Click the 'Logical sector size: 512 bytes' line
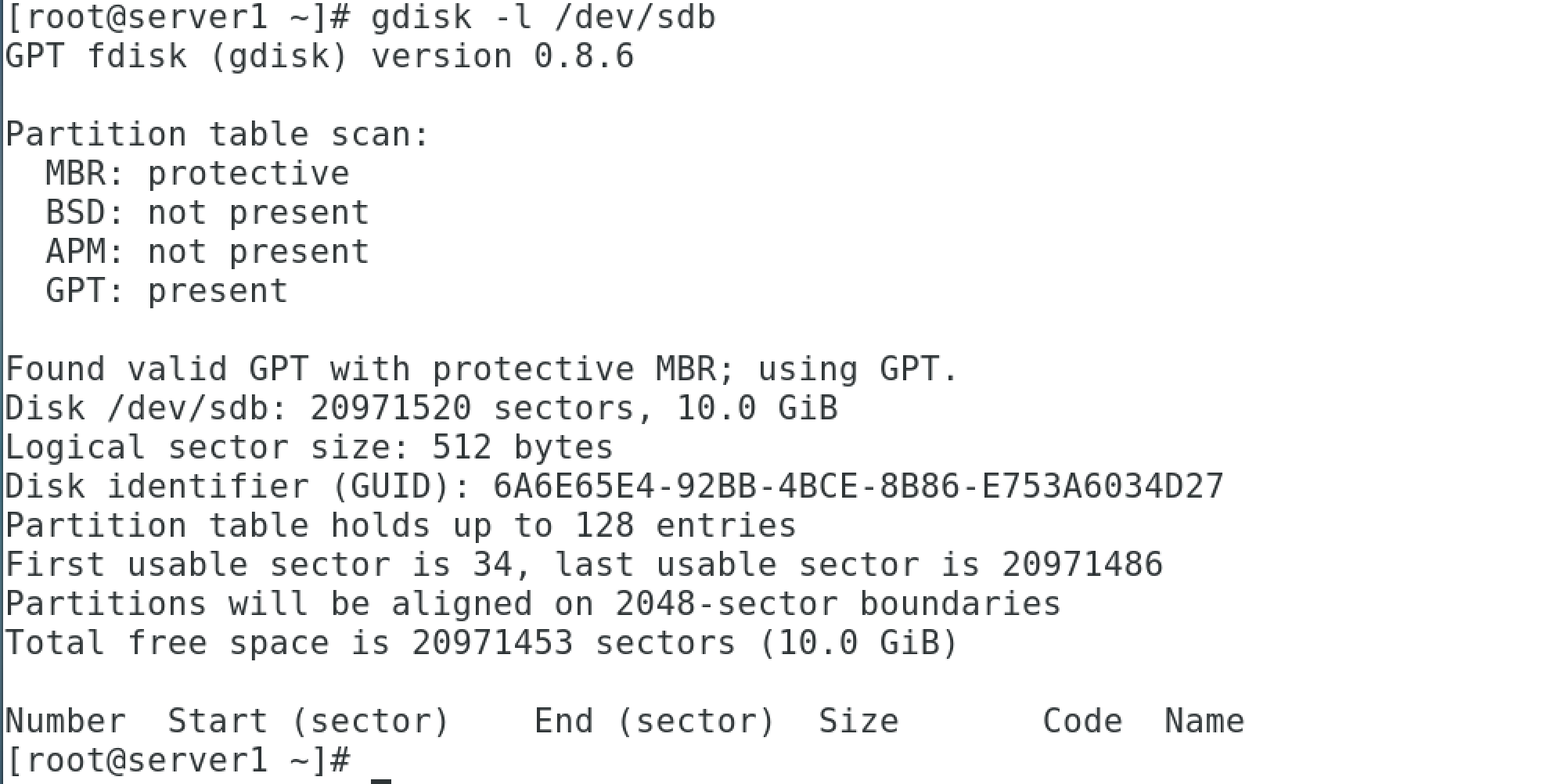The width and height of the screenshot is (1562, 784). 309,448
